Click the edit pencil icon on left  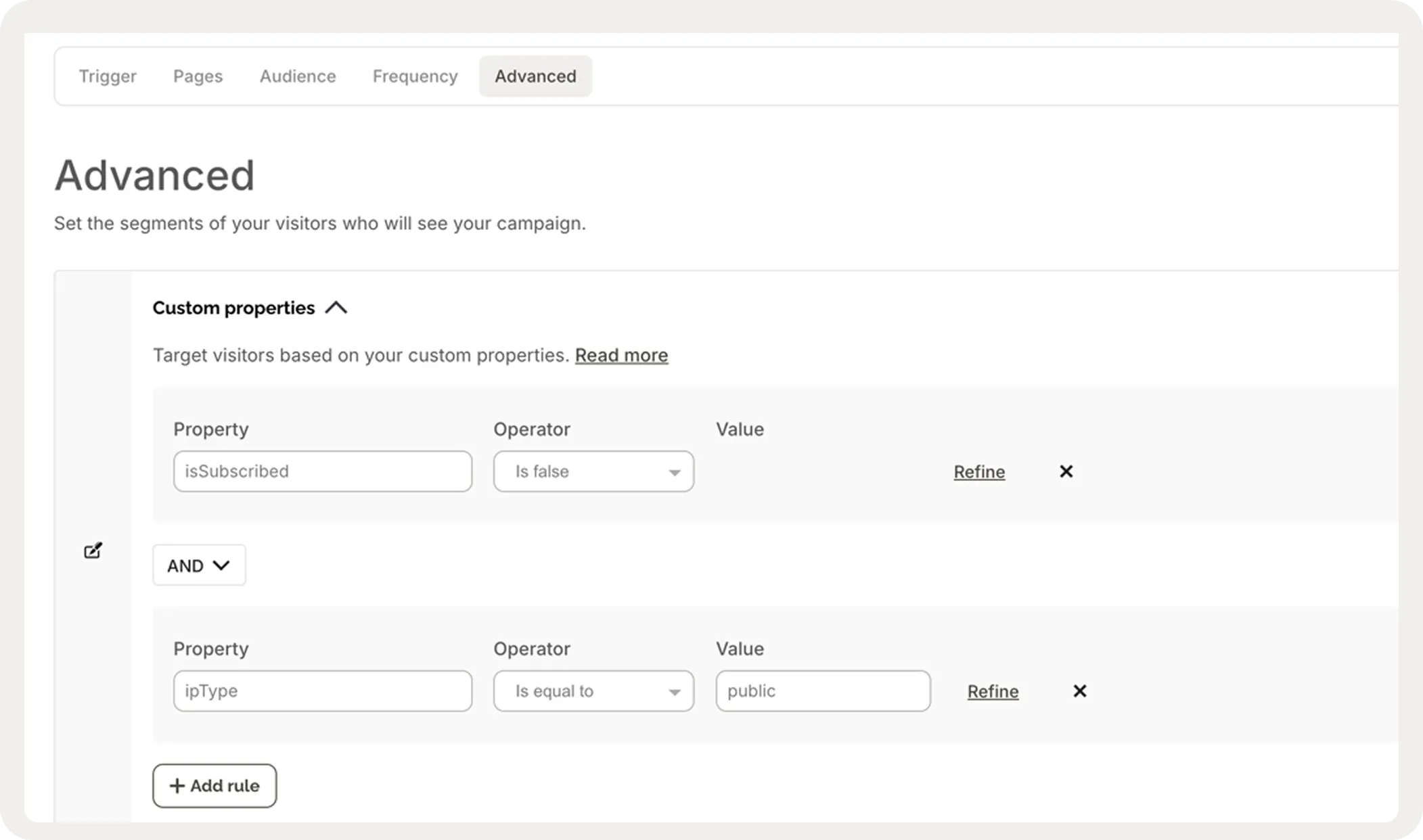(x=93, y=551)
